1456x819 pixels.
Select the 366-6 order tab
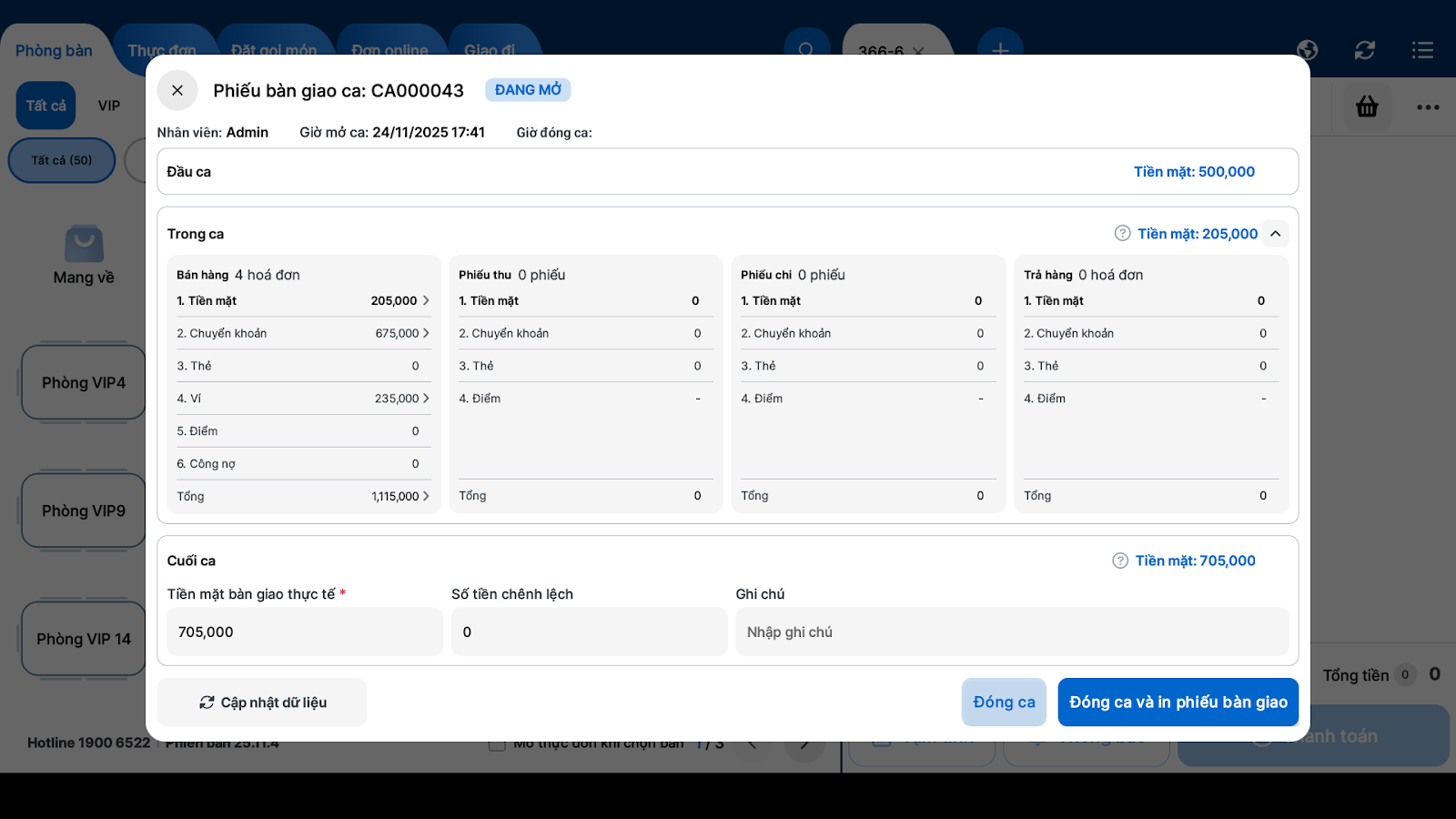(881, 51)
